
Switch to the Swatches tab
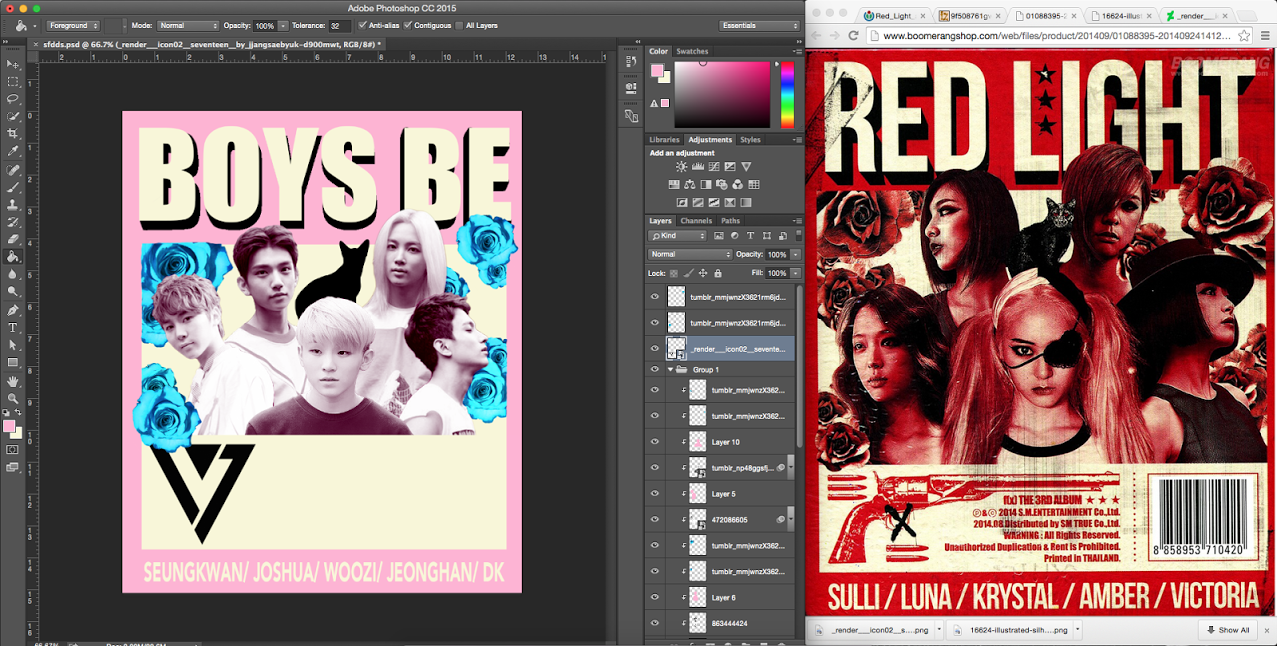tap(692, 51)
